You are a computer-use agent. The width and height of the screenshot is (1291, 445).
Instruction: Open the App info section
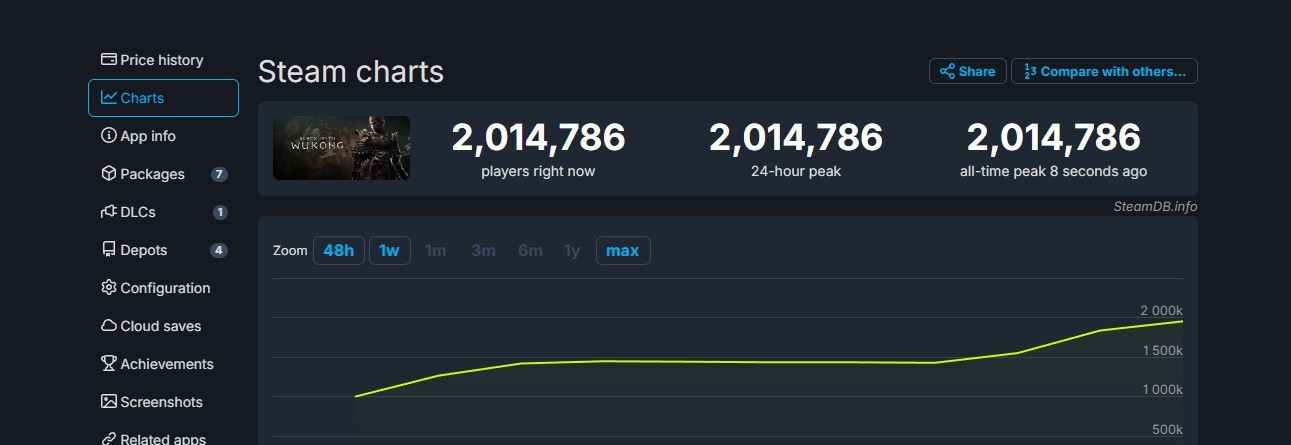[x=163, y=136]
